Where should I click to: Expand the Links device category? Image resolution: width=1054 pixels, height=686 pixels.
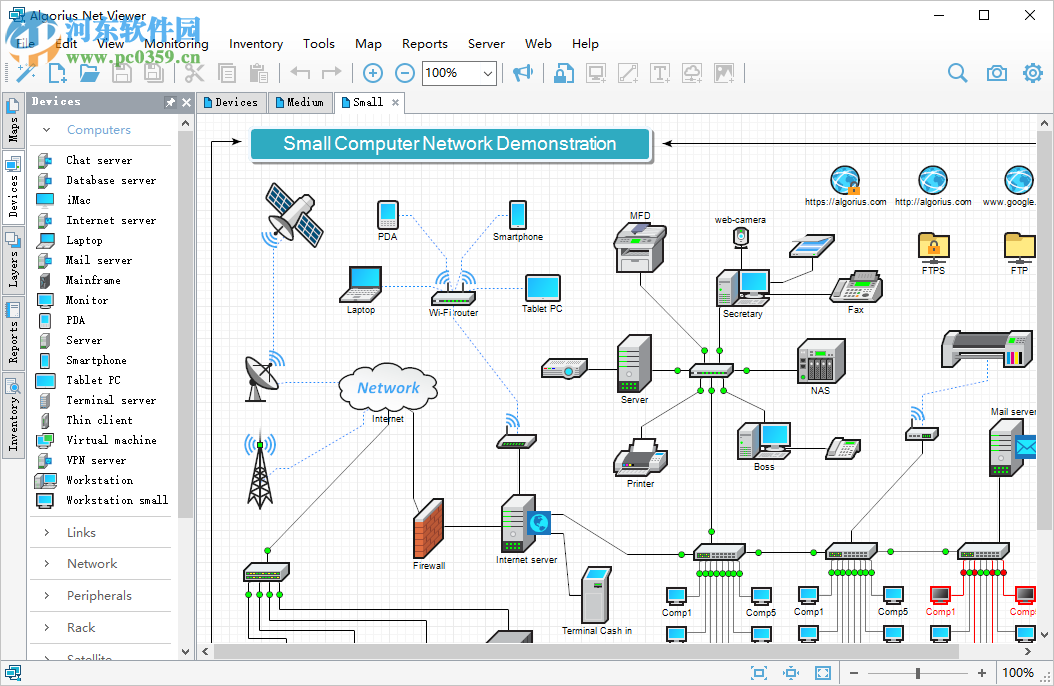click(x=81, y=532)
